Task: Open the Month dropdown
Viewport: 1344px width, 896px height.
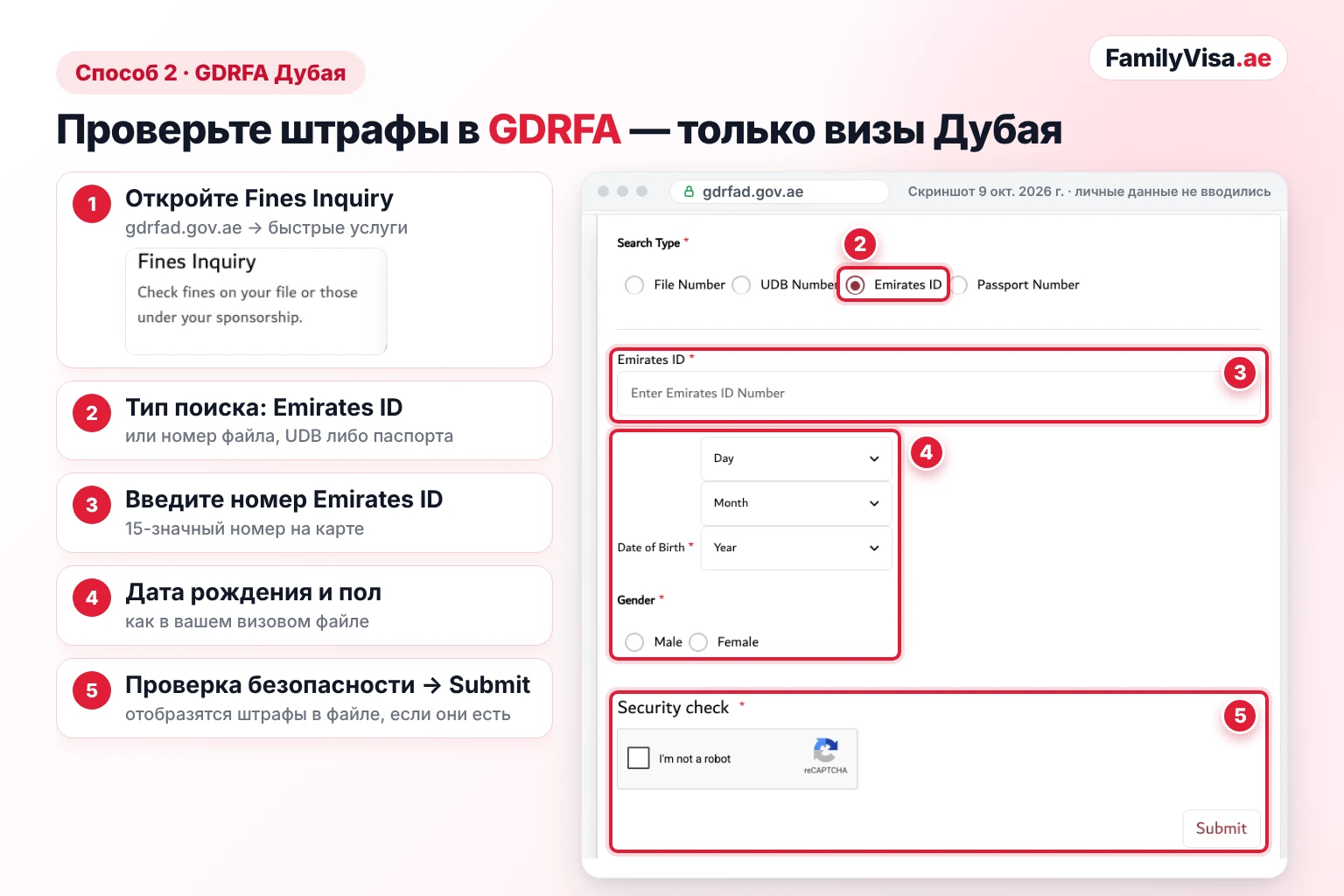Action: pyautogui.click(x=796, y=503)
